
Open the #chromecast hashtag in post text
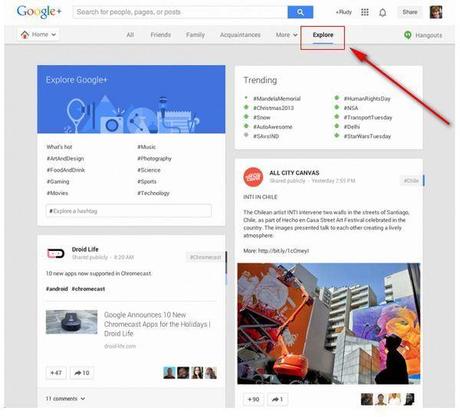click(88, 289)
